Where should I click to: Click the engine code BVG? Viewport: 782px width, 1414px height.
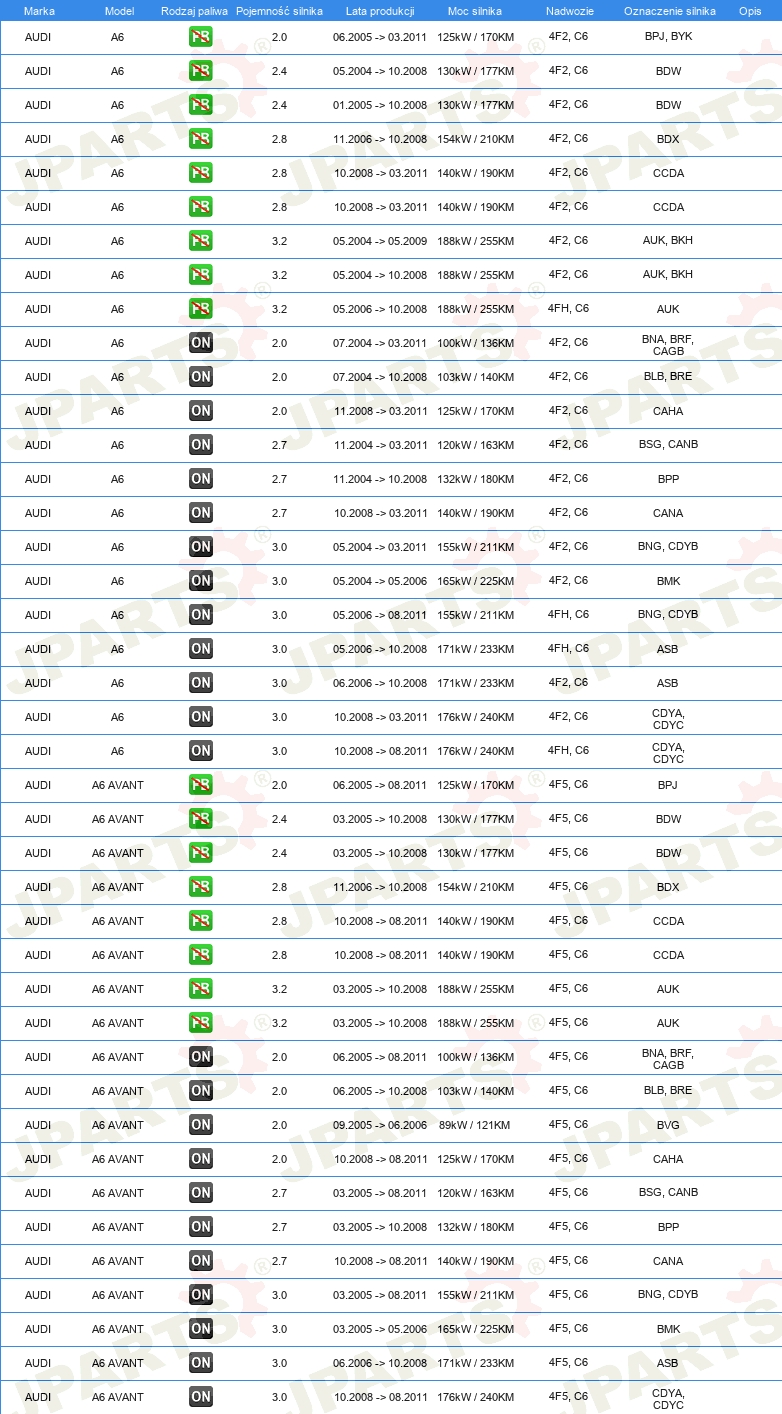point(668,1125)
